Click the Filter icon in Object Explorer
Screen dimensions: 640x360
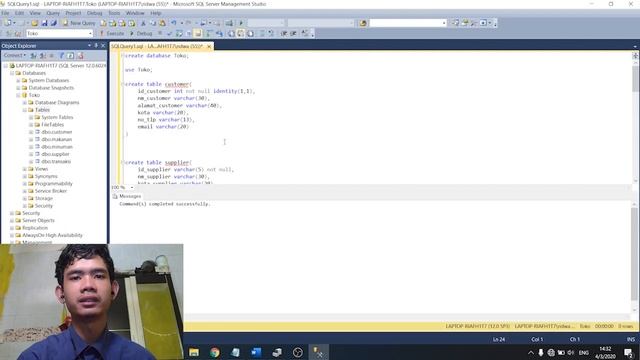[x=62, y=56]
